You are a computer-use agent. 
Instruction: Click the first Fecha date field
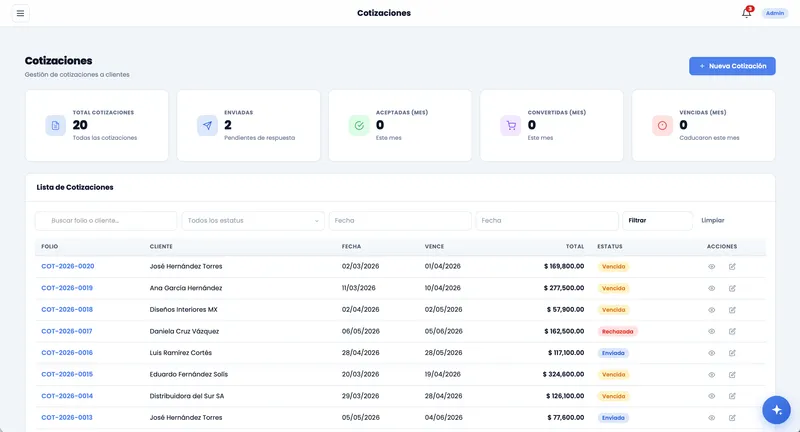pyautogui.click(x=400, y=221)
